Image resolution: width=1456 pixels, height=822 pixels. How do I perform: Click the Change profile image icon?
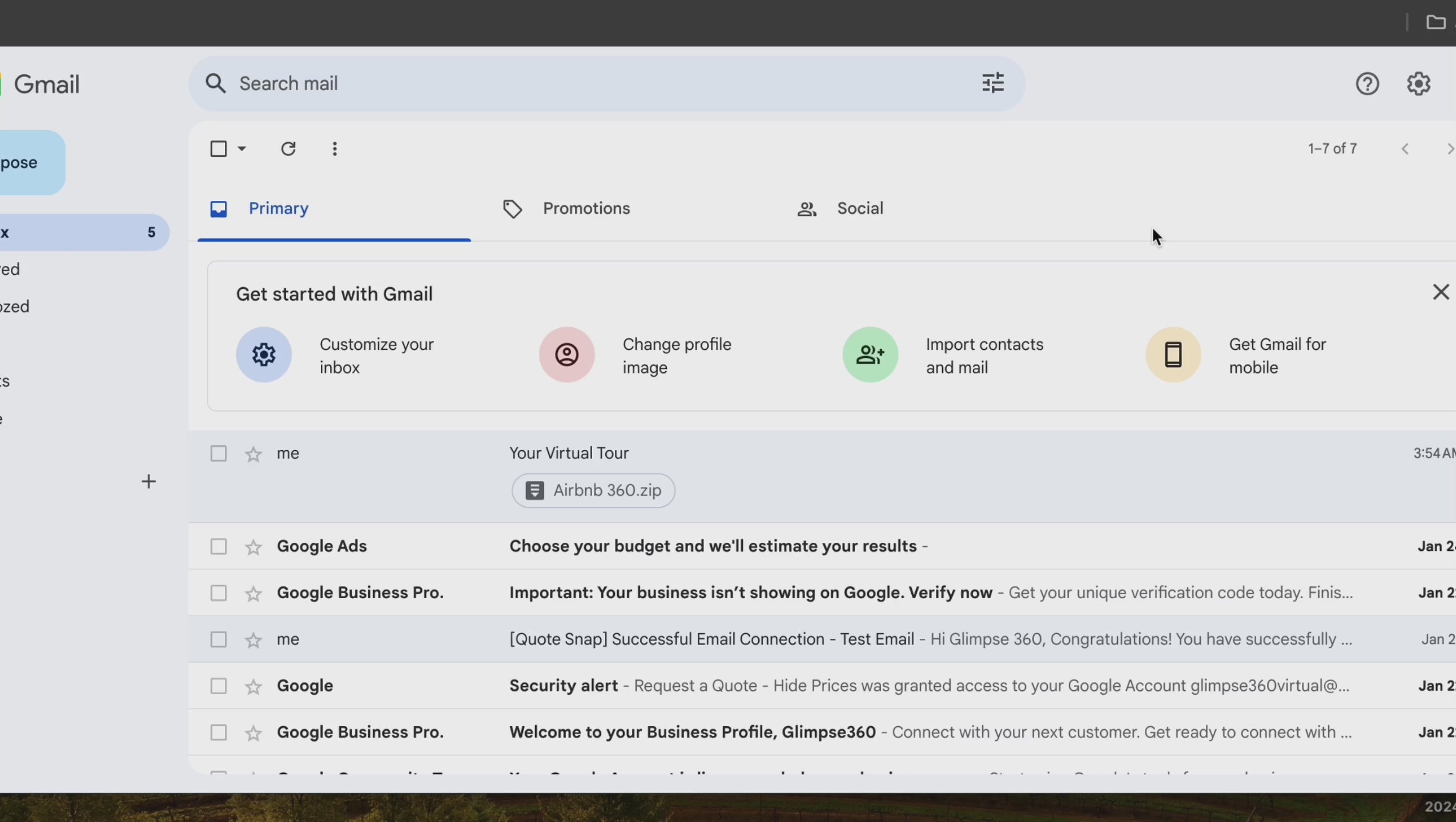(x=566, y=354)
